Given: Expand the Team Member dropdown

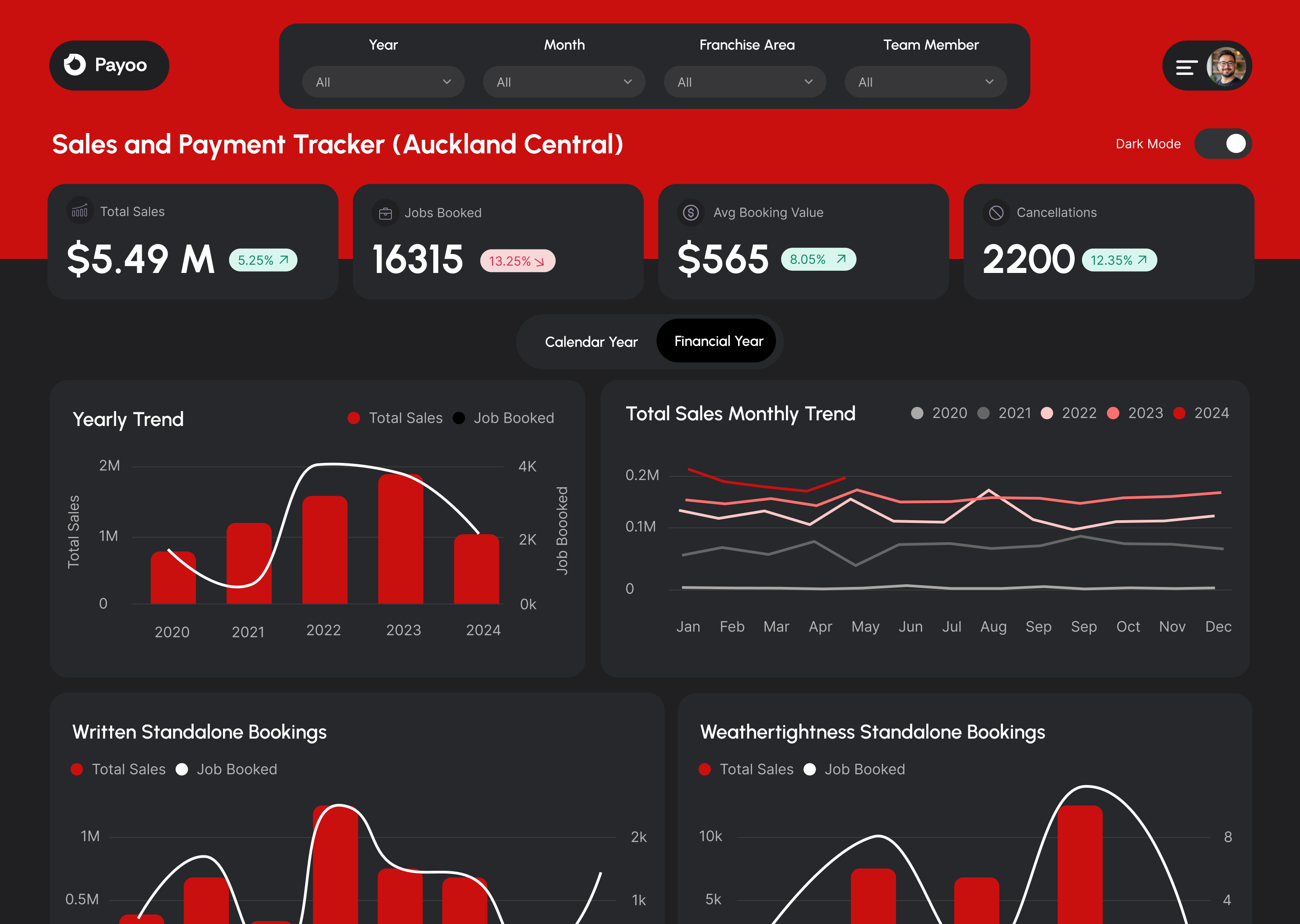Looking at the screenshot, I should [x=925, y=82].
